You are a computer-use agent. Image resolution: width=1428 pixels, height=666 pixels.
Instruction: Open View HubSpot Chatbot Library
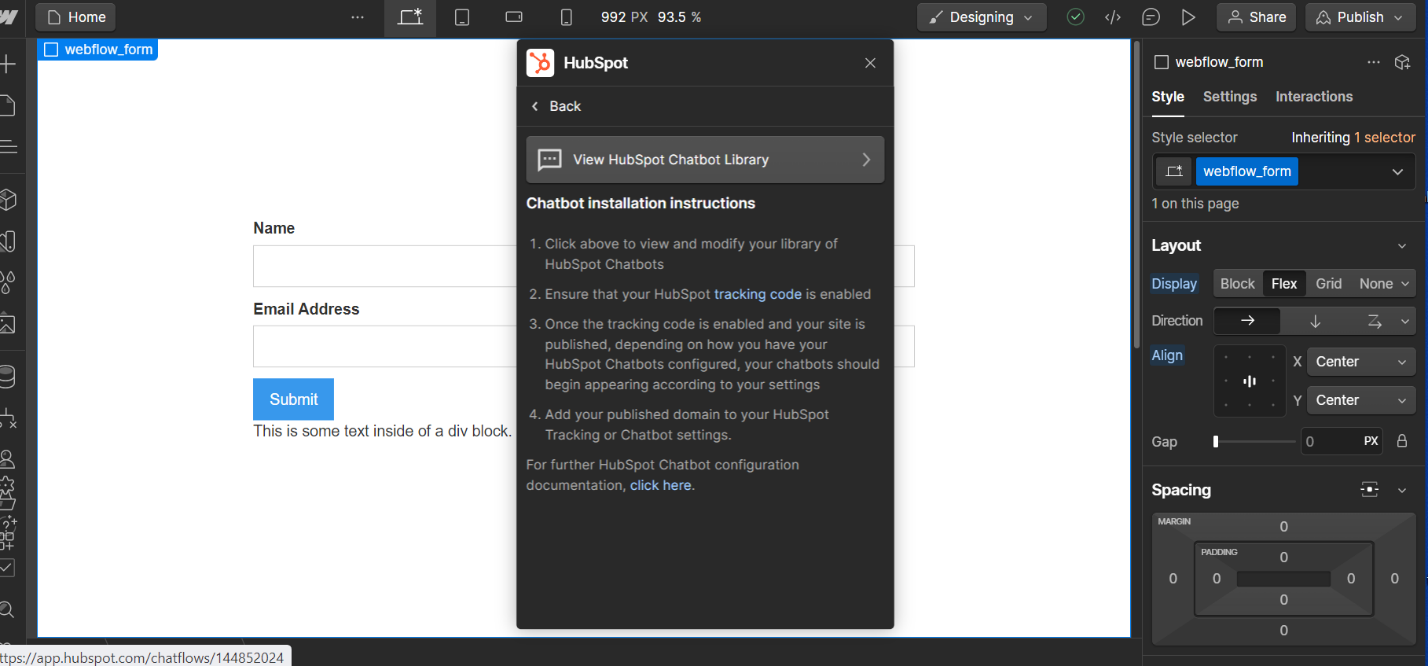(705, 159)
